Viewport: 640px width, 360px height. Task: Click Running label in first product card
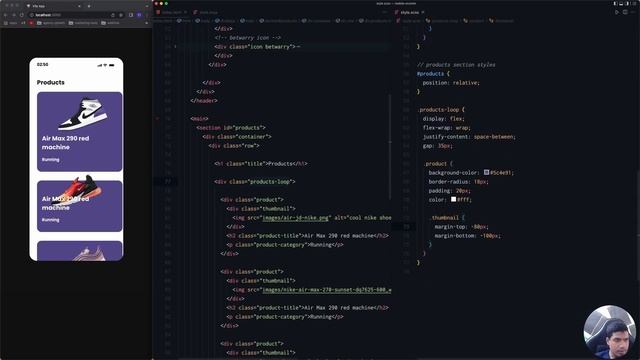[51, 160]
